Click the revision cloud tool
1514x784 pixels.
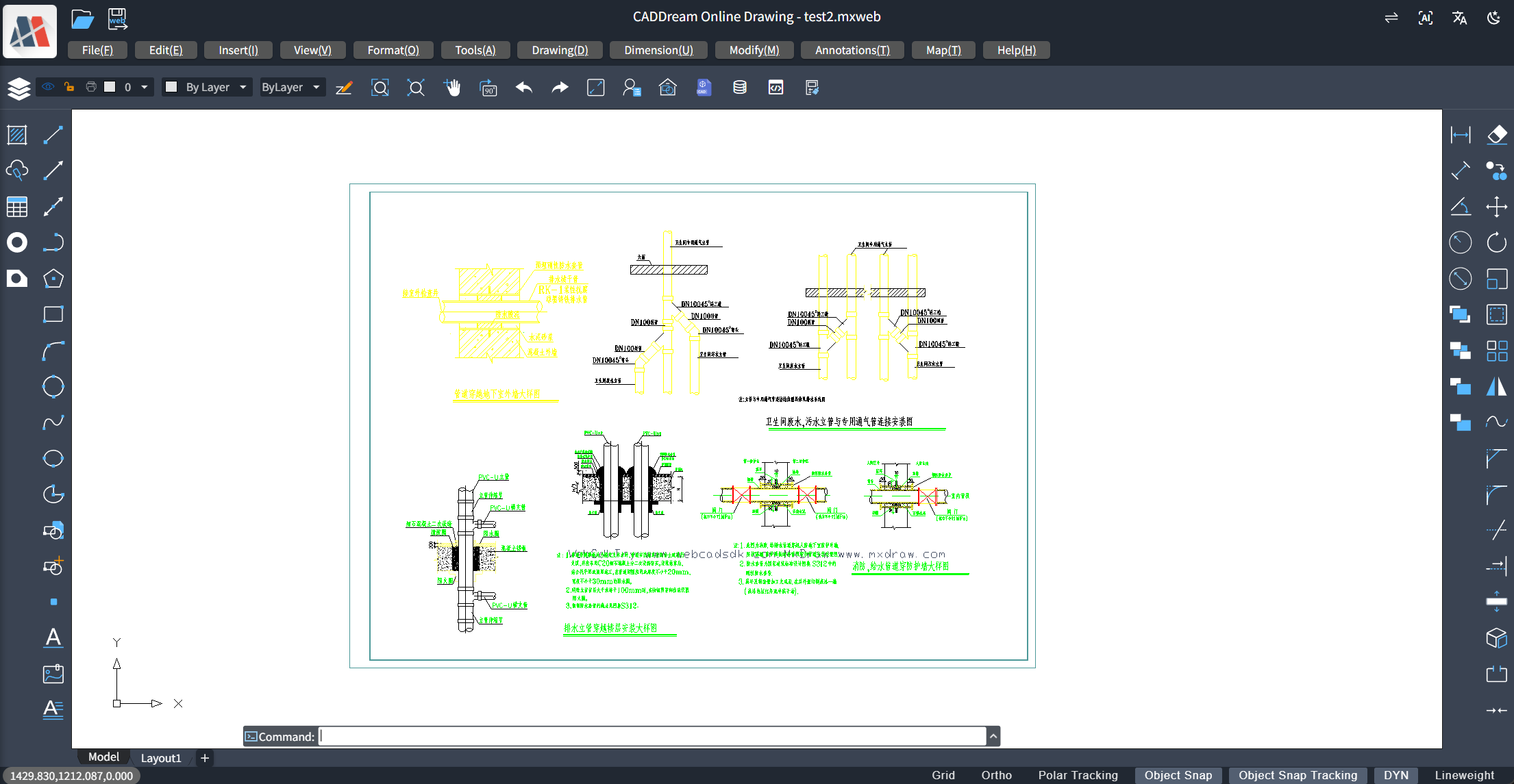pyautogui.click(x=17, y=170)
